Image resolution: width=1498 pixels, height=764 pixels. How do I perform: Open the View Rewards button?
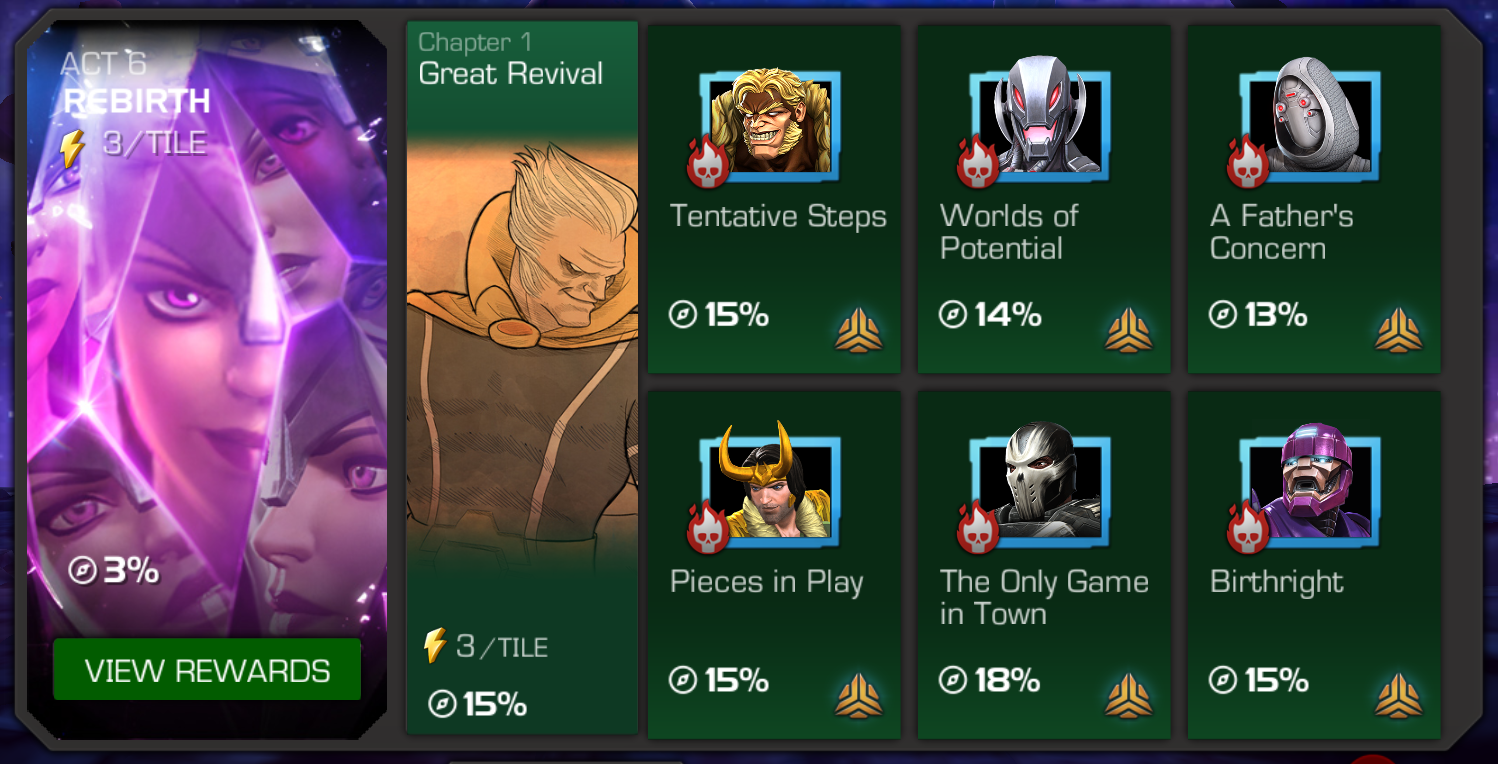pyautogui.click(x=207, y=670)
